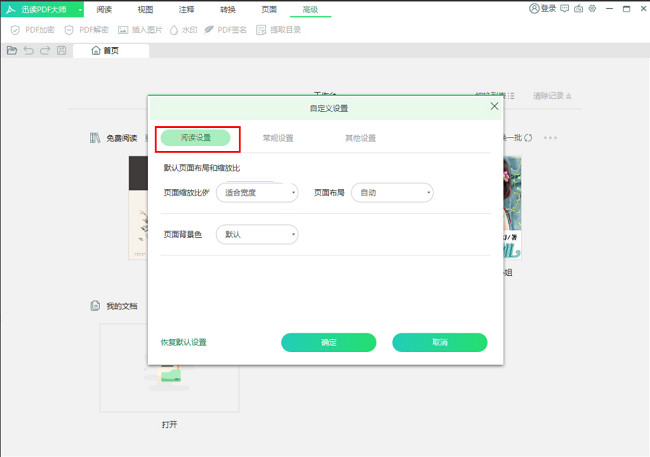Expand the 页面缩放比例 dropdown

click(x=255, y=192)
